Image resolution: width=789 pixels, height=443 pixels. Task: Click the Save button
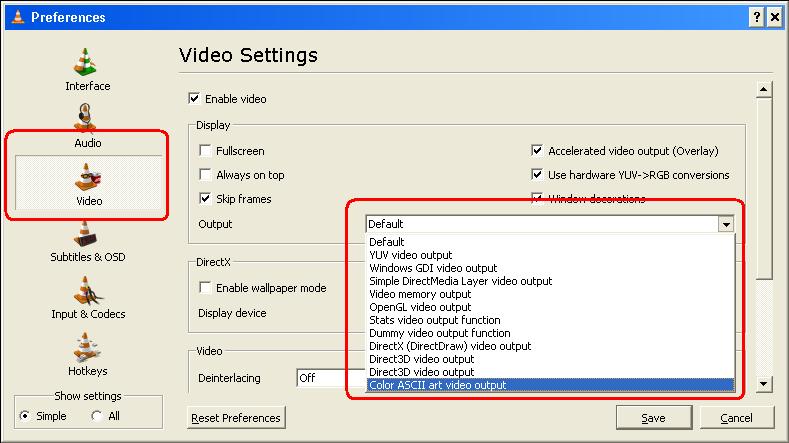pos(654,418)
